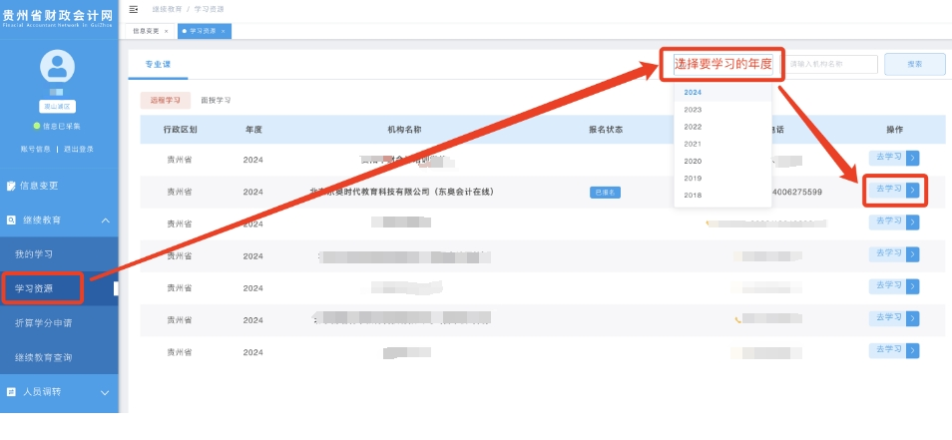The height and width of the screenshot is (440, 952).
Task: Open 折算学分申请 in the sidebar
Action: point(43,323)
